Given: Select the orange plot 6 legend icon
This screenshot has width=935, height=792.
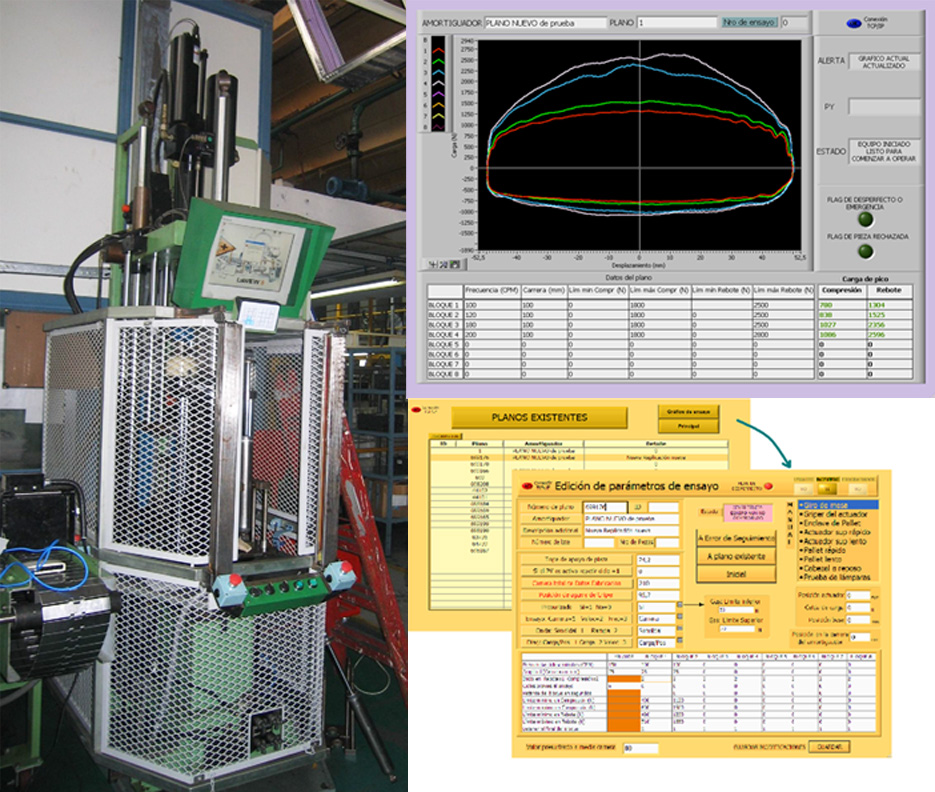Looking at the screenshot, I should [x=438, y=105].
